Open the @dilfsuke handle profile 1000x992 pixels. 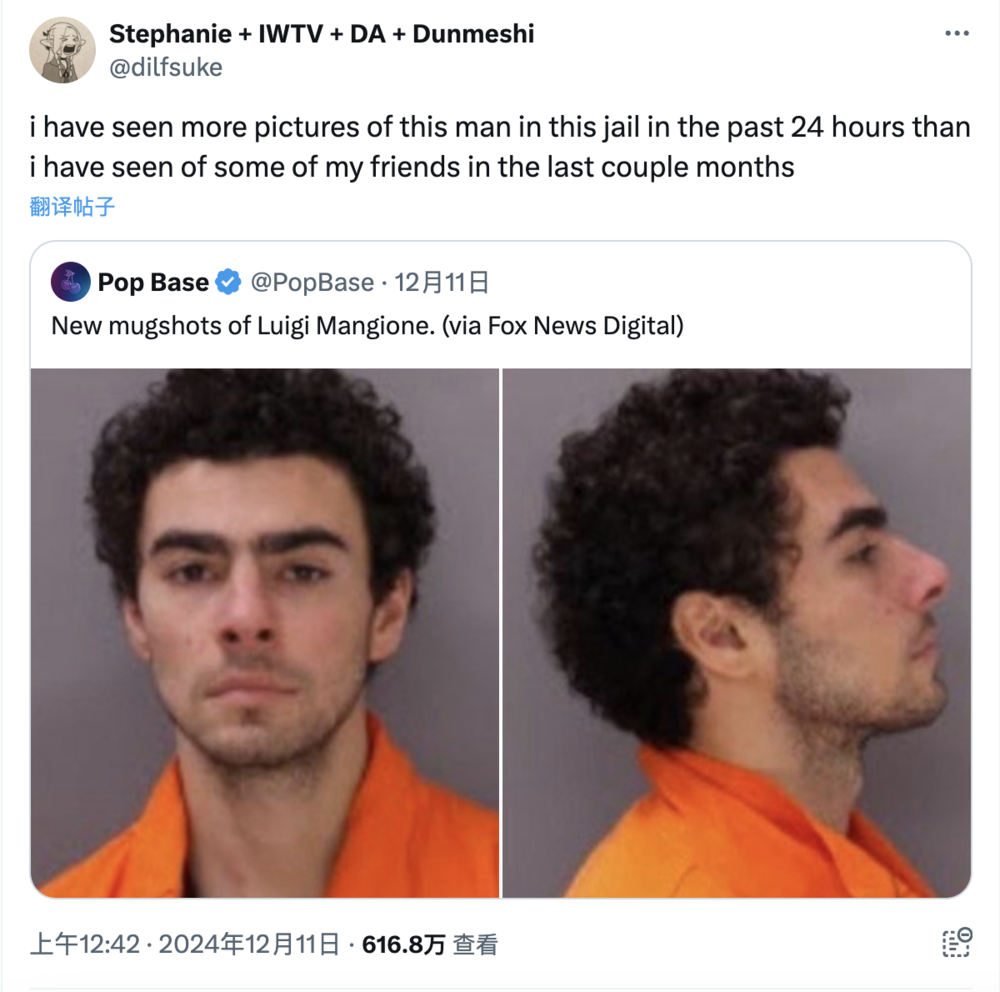pos(166,67)
